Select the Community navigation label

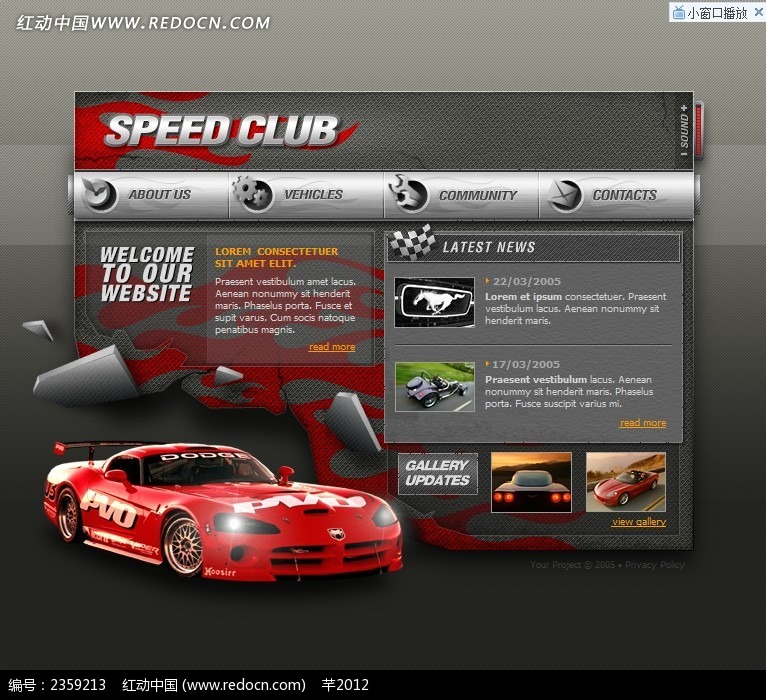coord(478,195)
